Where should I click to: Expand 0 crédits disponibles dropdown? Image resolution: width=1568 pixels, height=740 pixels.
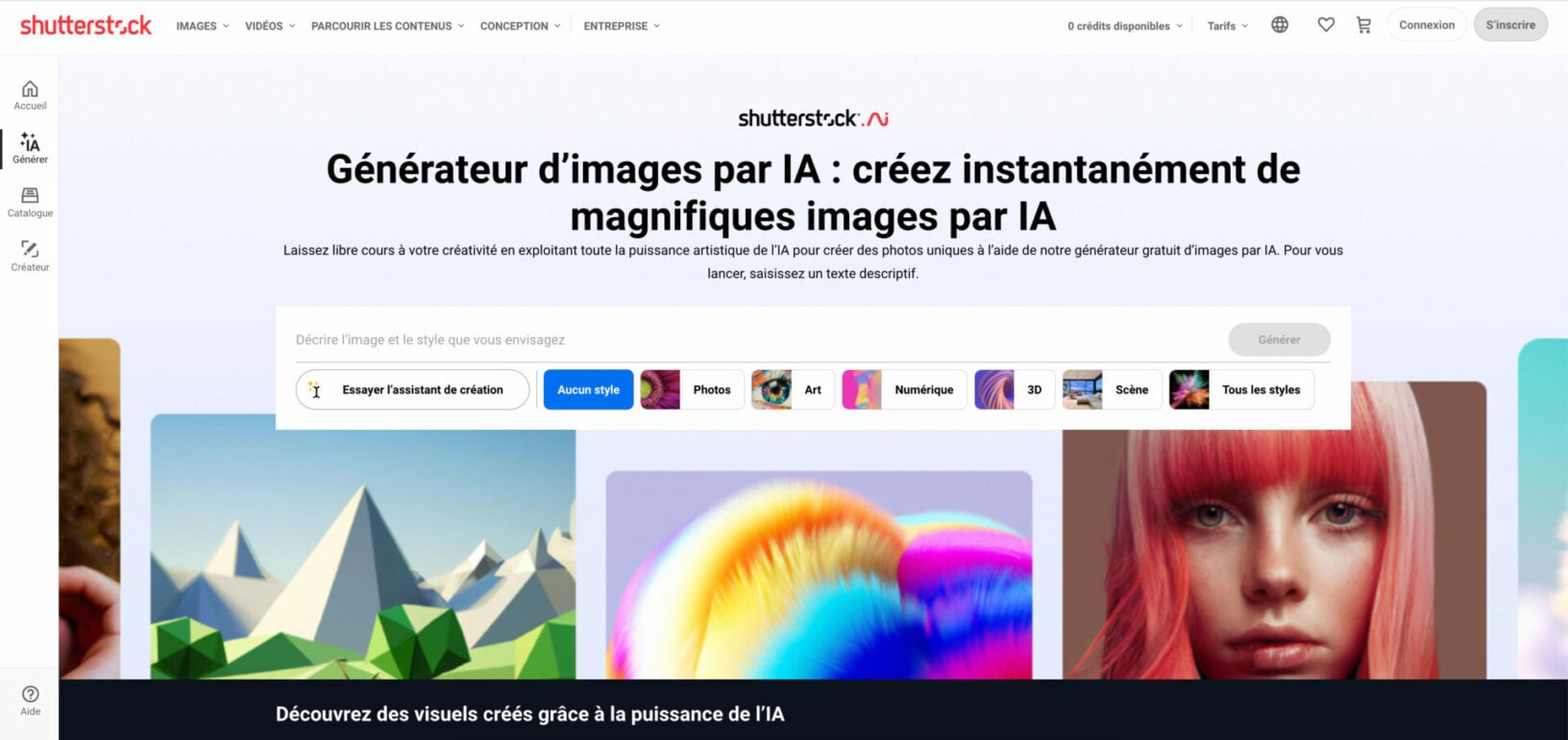[x=1125, y=26]
